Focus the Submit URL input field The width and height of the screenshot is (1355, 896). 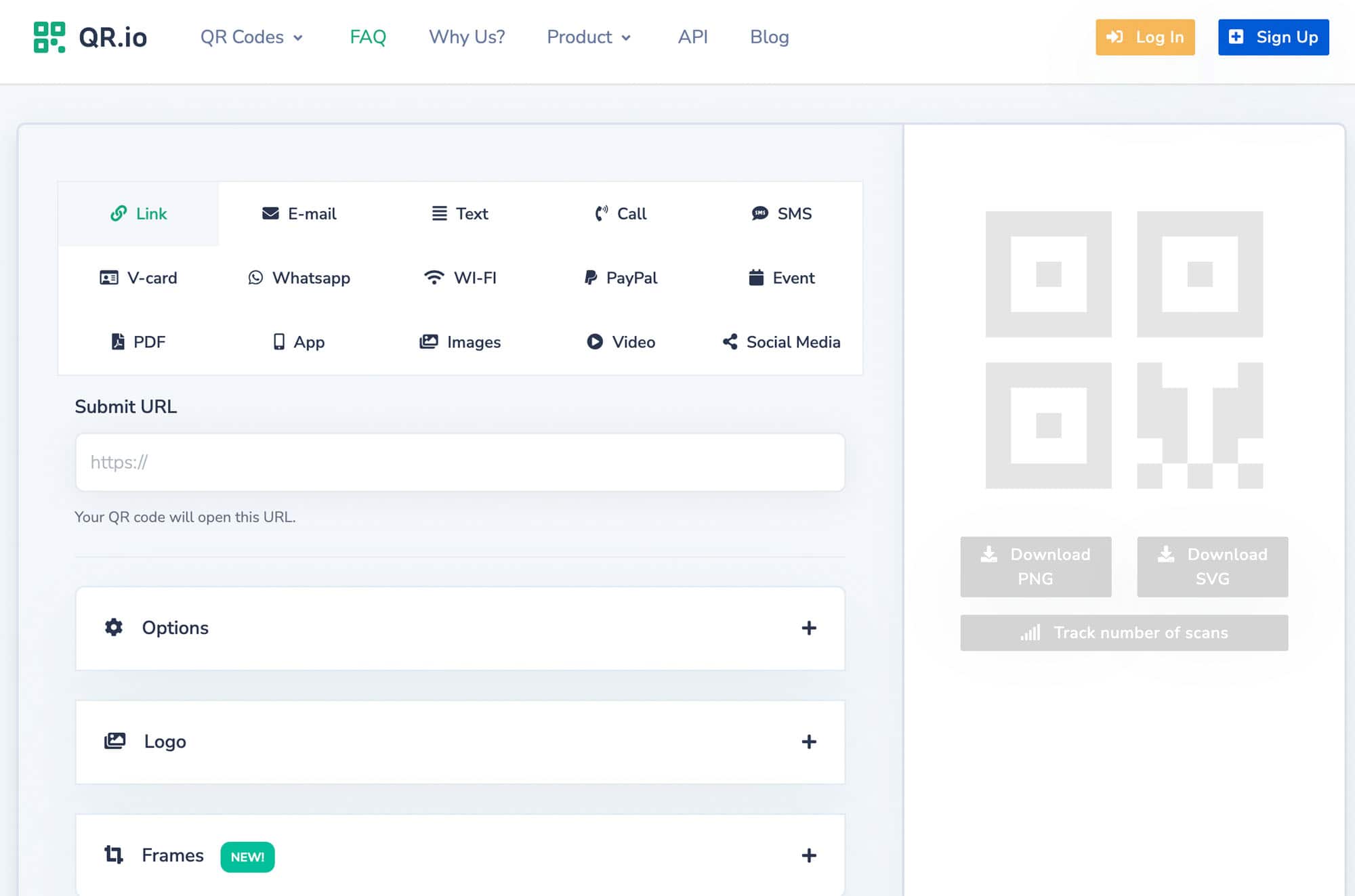click(x=460, y=463)
